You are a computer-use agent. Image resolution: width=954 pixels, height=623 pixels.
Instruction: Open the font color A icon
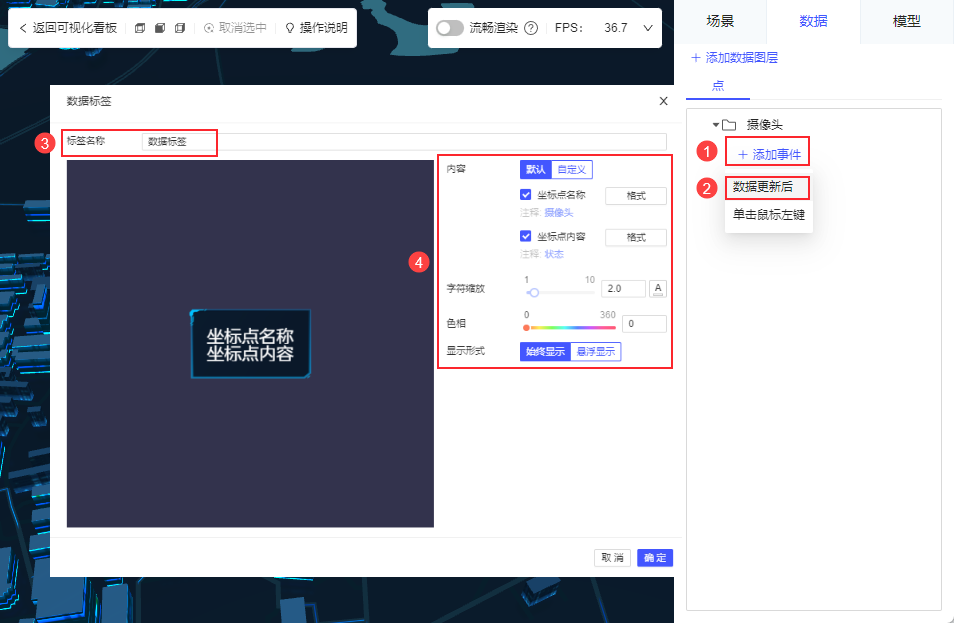click(x=658, y=288)
